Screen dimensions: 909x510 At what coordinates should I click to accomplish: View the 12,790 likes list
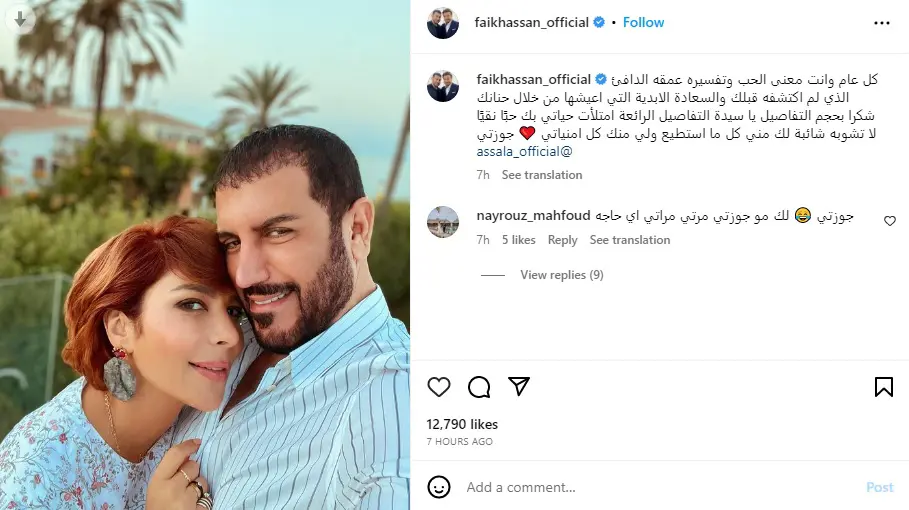tap(462, 424)
